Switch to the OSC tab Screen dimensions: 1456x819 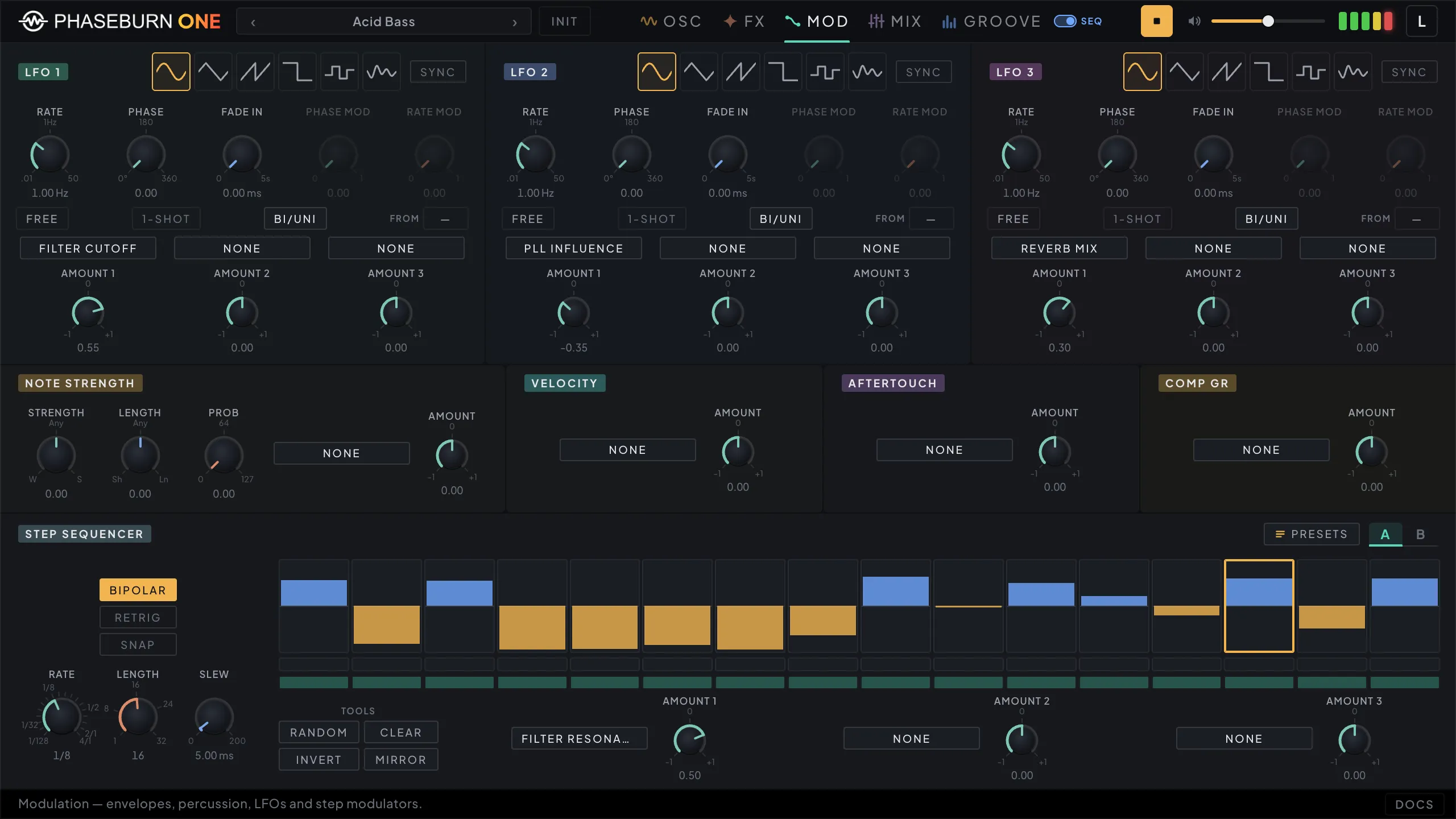671,21
